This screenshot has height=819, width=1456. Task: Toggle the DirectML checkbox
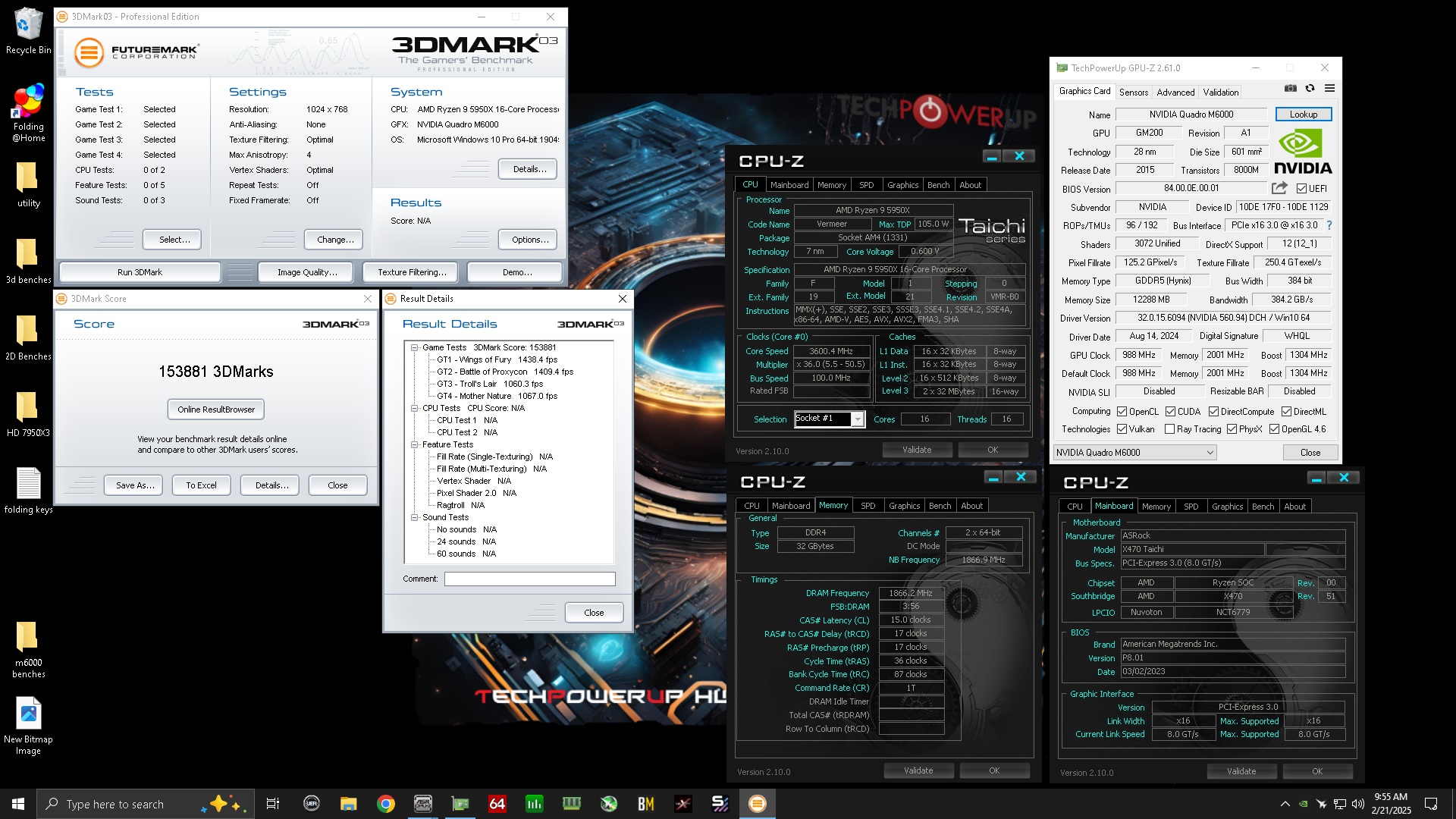1286,412
